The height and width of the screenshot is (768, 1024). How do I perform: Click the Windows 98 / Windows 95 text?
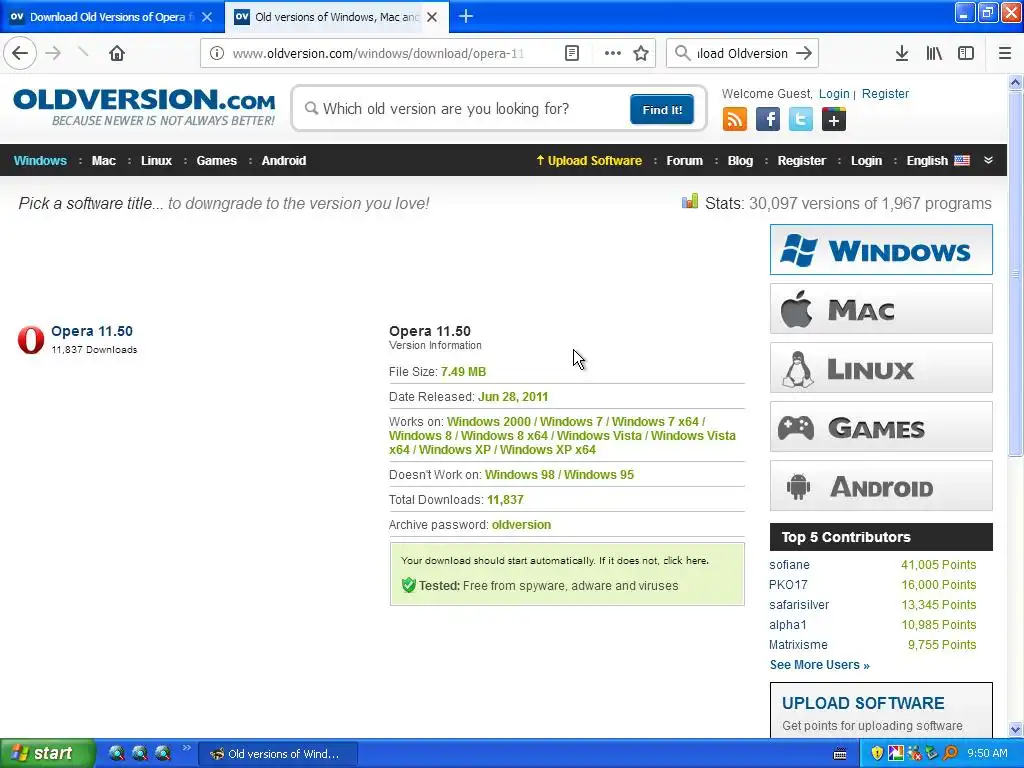(559, 475)
